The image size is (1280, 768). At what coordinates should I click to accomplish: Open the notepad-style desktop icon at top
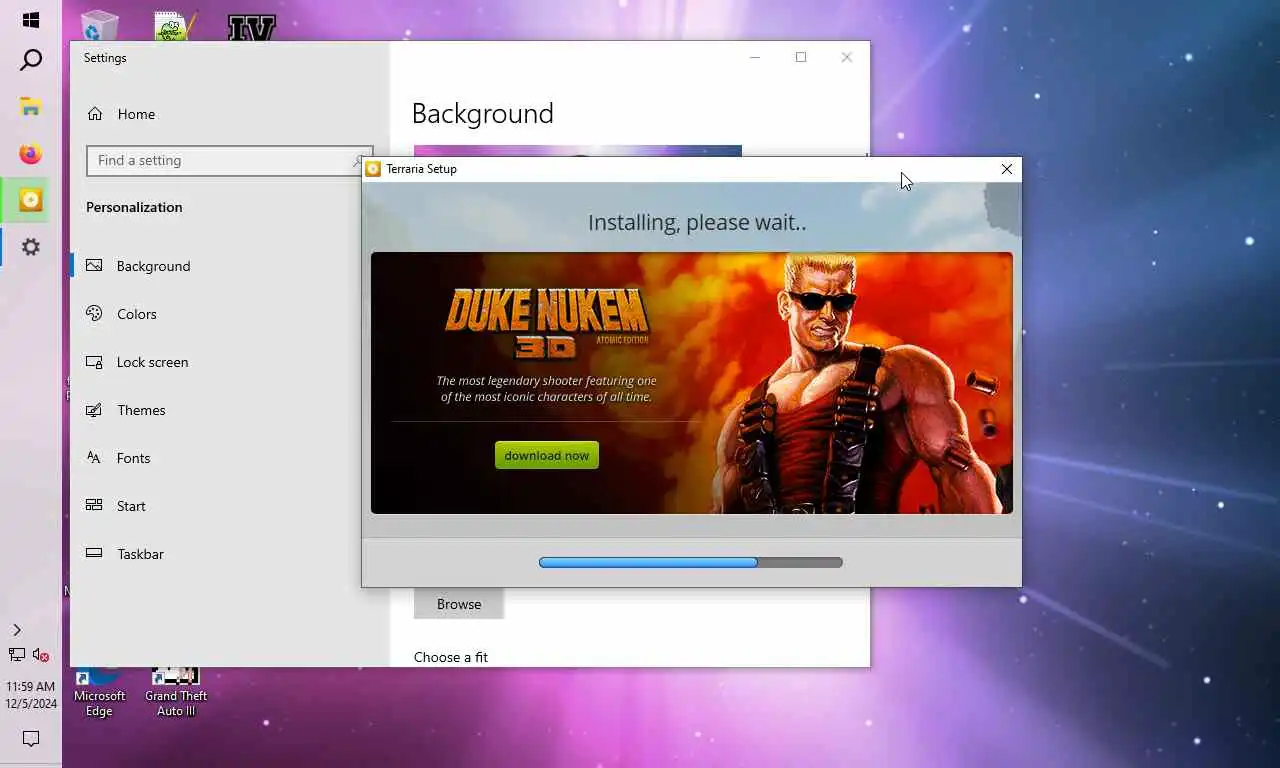(175, 26)
